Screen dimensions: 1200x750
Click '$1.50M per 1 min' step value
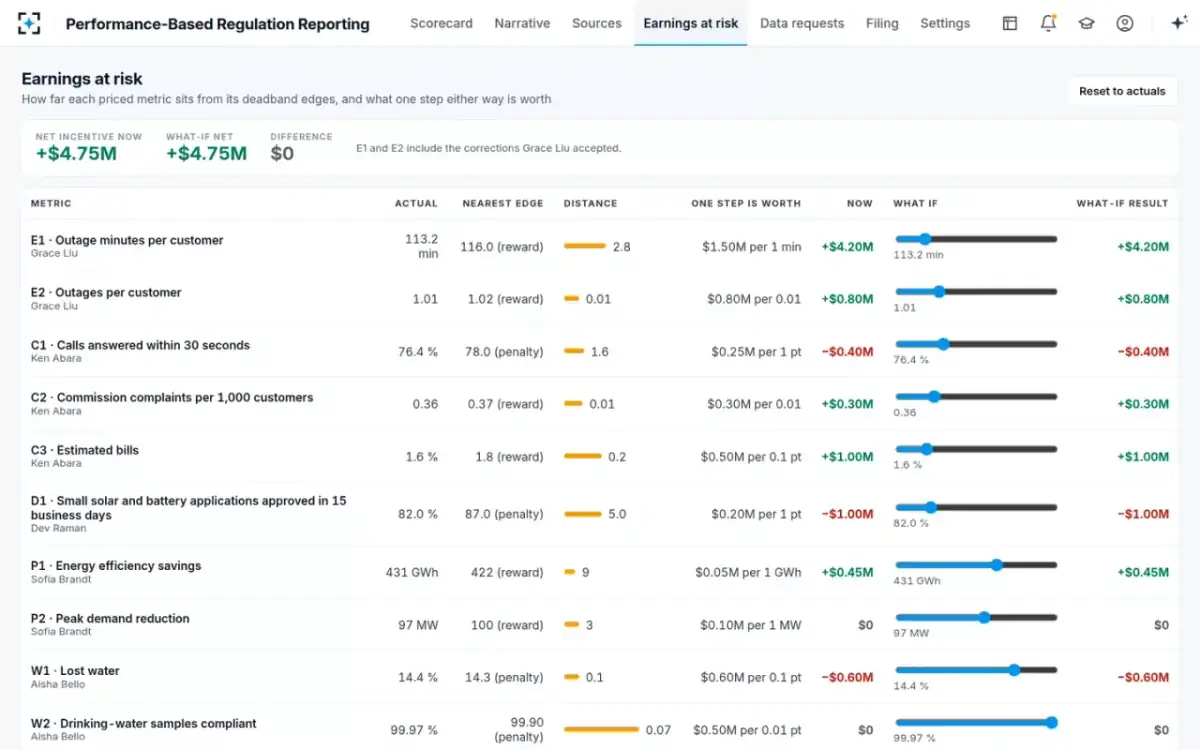[751, 247]
